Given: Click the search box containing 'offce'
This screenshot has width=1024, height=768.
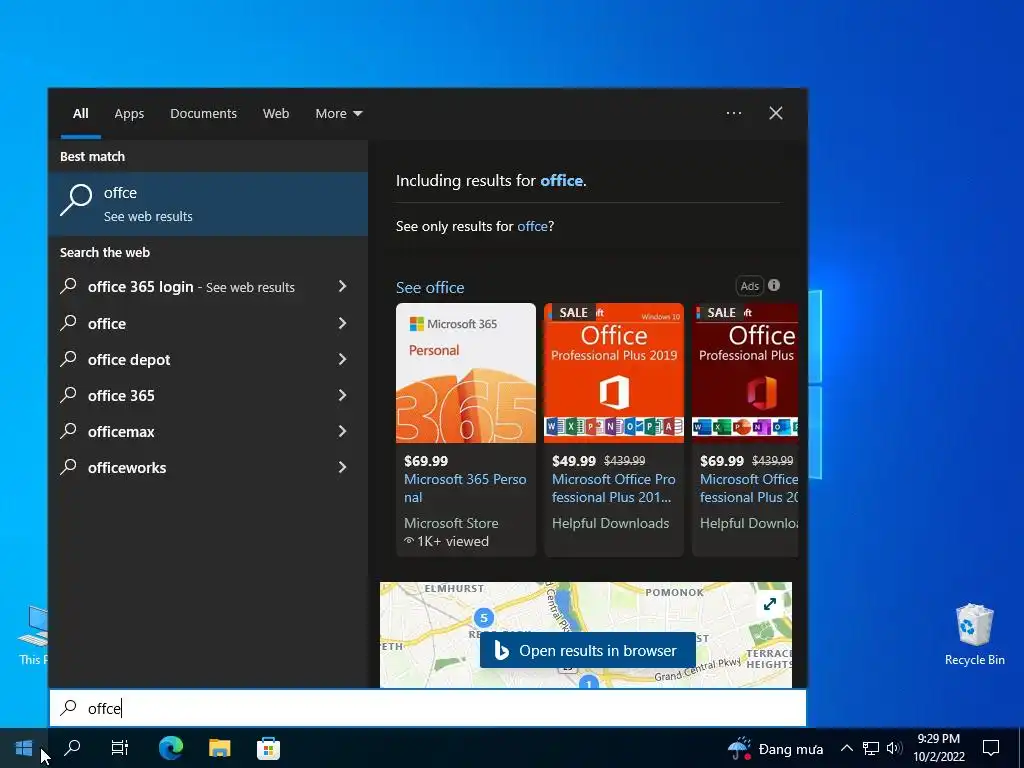Looking at the screenshot, I should 428,708.
